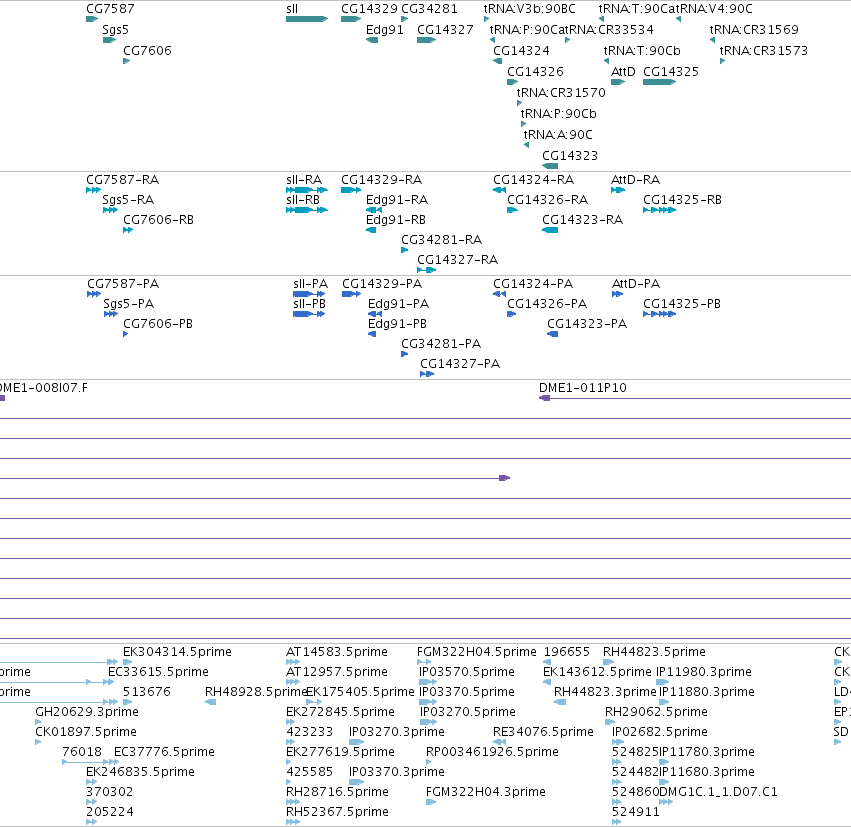The height and width of the screenshot is (827, 851).
Task: Select transcript AttD-RA
Action: pyautogui.click(x=636, y=180)
